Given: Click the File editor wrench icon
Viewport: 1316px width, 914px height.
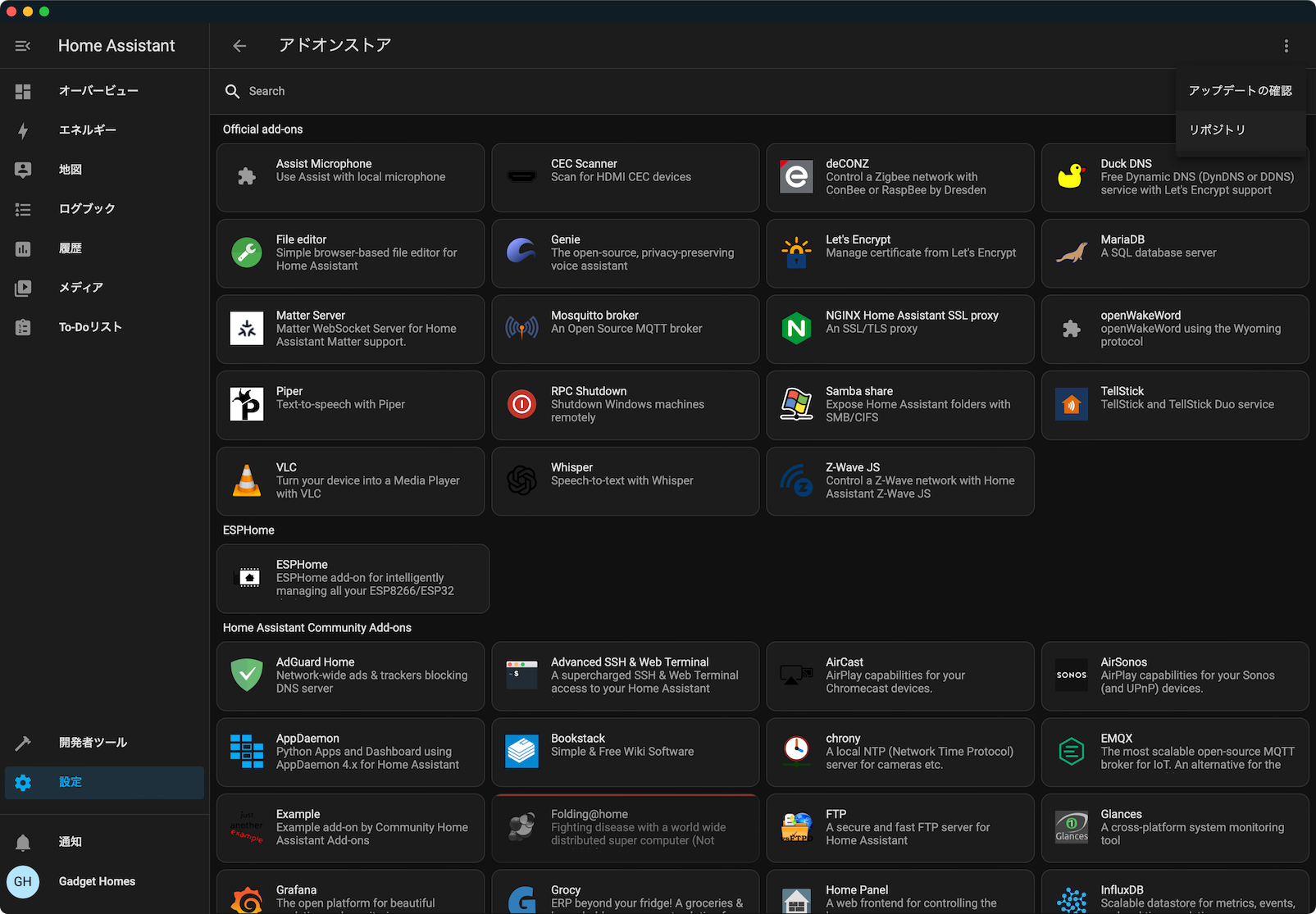Looking at the screenshot, I should click(x=247, y=252).
